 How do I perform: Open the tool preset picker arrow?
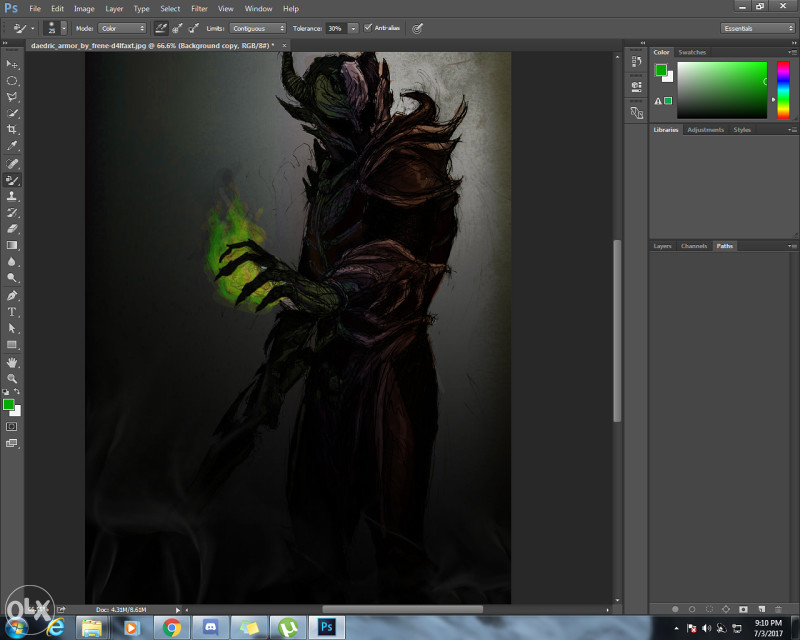33,29
